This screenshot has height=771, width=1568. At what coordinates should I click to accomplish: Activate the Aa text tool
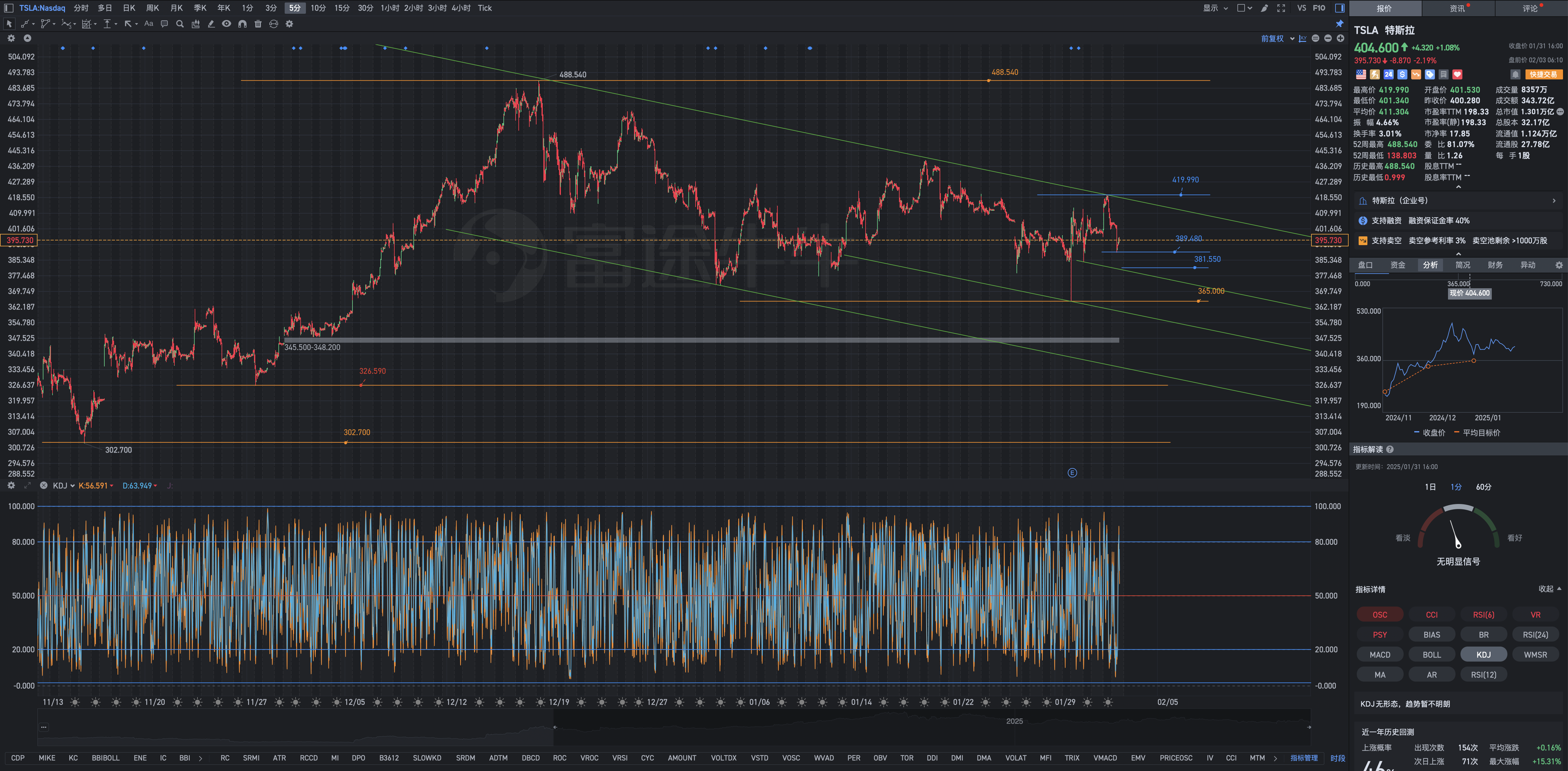(x=148, y=24)
